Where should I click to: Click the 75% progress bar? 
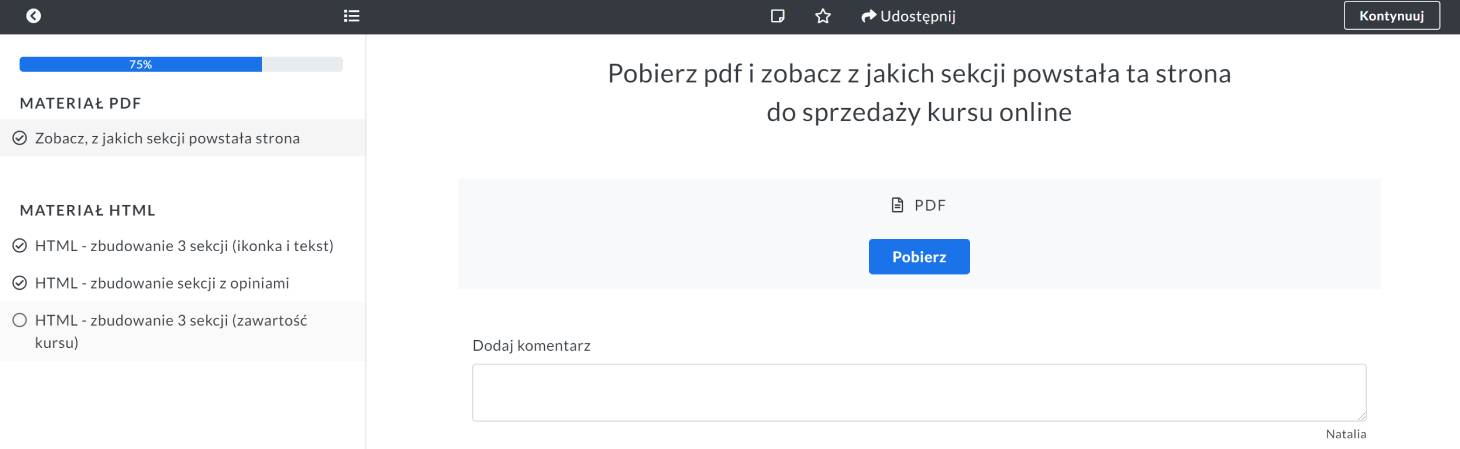tap(181, 64)
